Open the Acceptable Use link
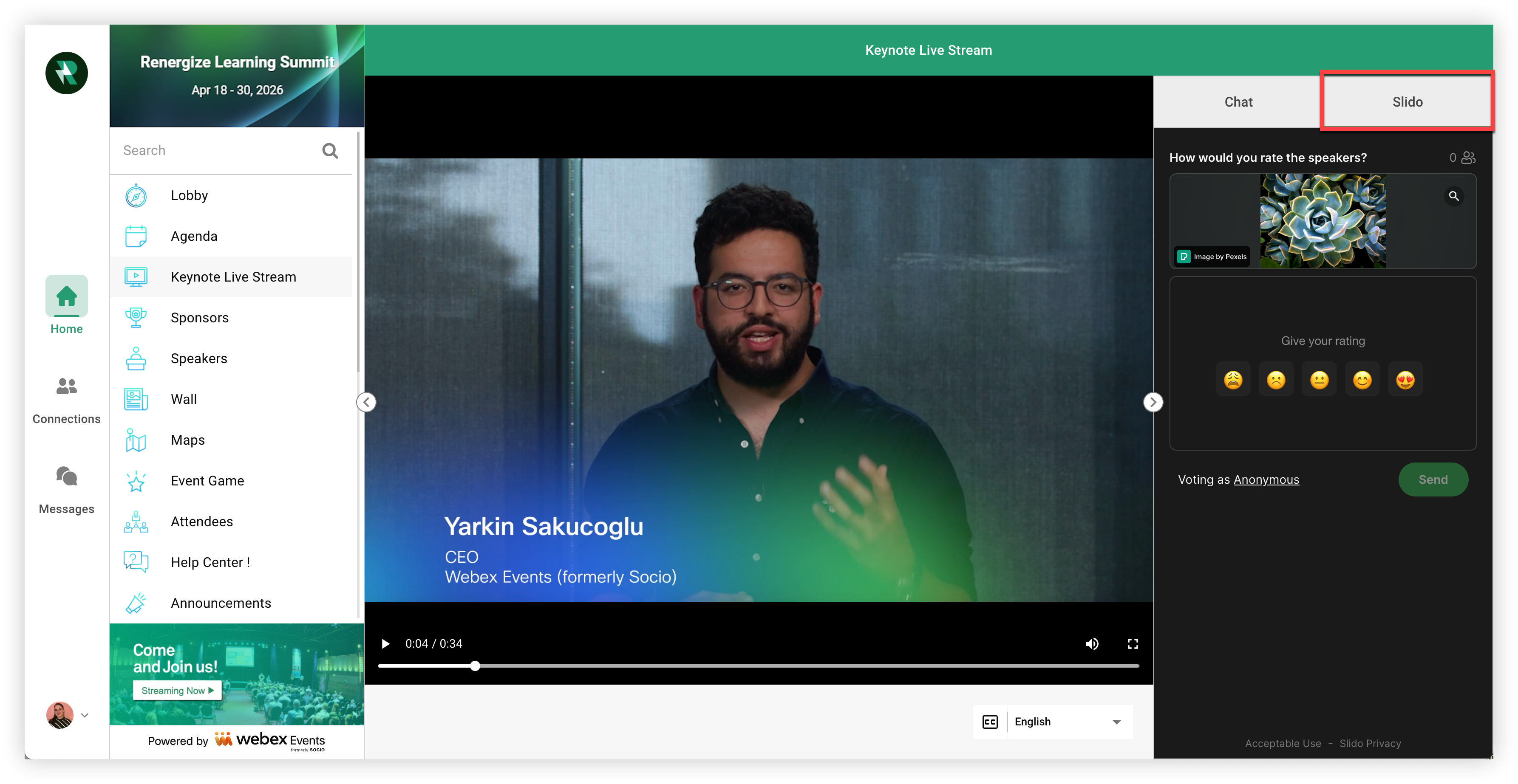 click(x=1283, y=744)
